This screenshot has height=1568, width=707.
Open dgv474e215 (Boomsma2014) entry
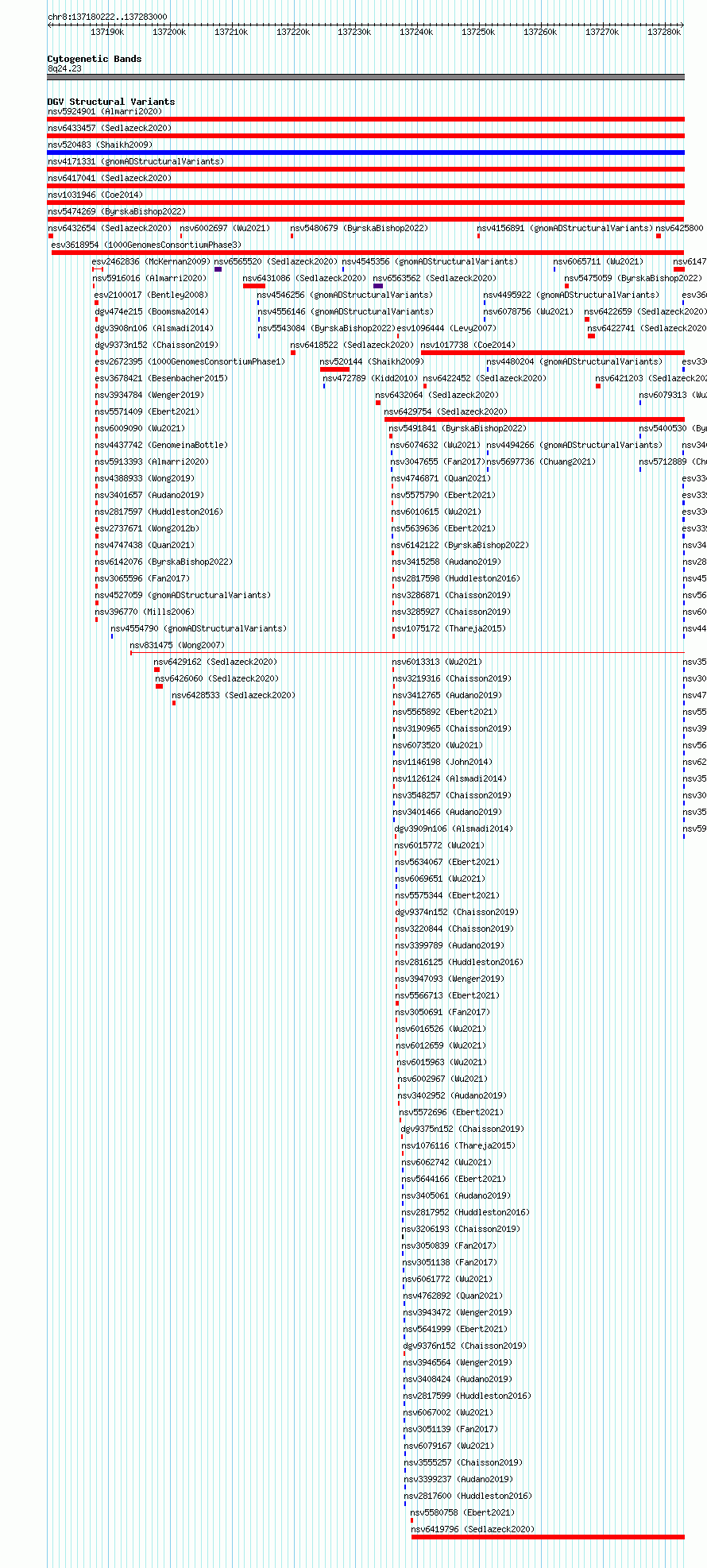[x=152, y=311]
